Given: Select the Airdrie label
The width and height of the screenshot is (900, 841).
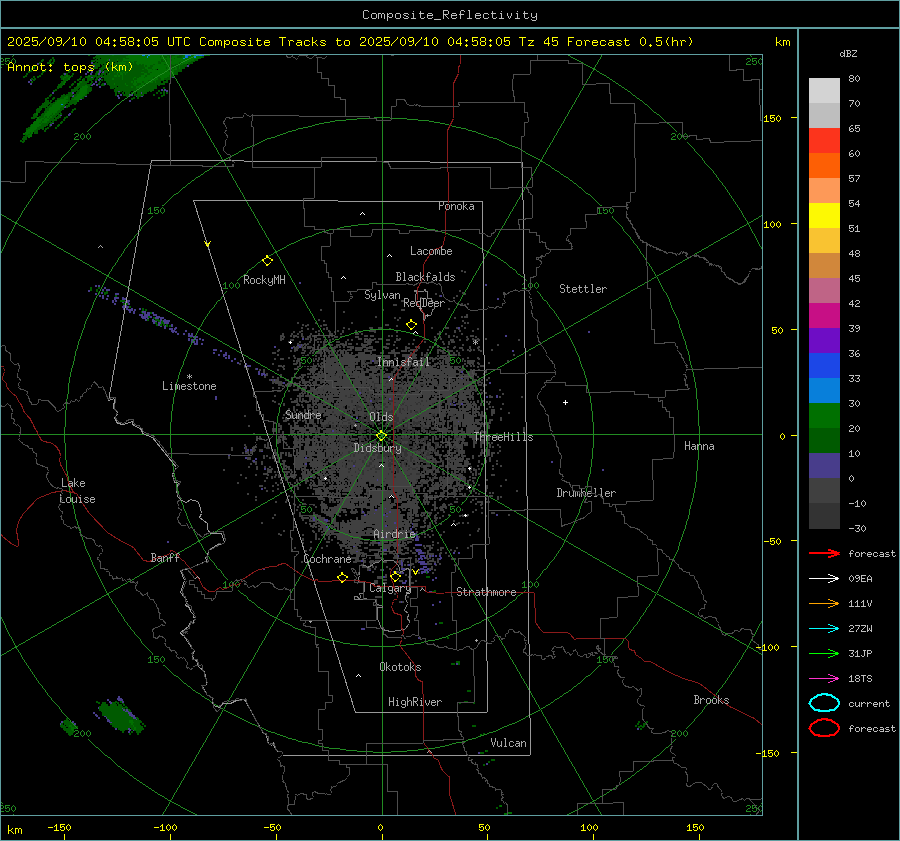Looking at the screenshot, I should pos(394,534).
